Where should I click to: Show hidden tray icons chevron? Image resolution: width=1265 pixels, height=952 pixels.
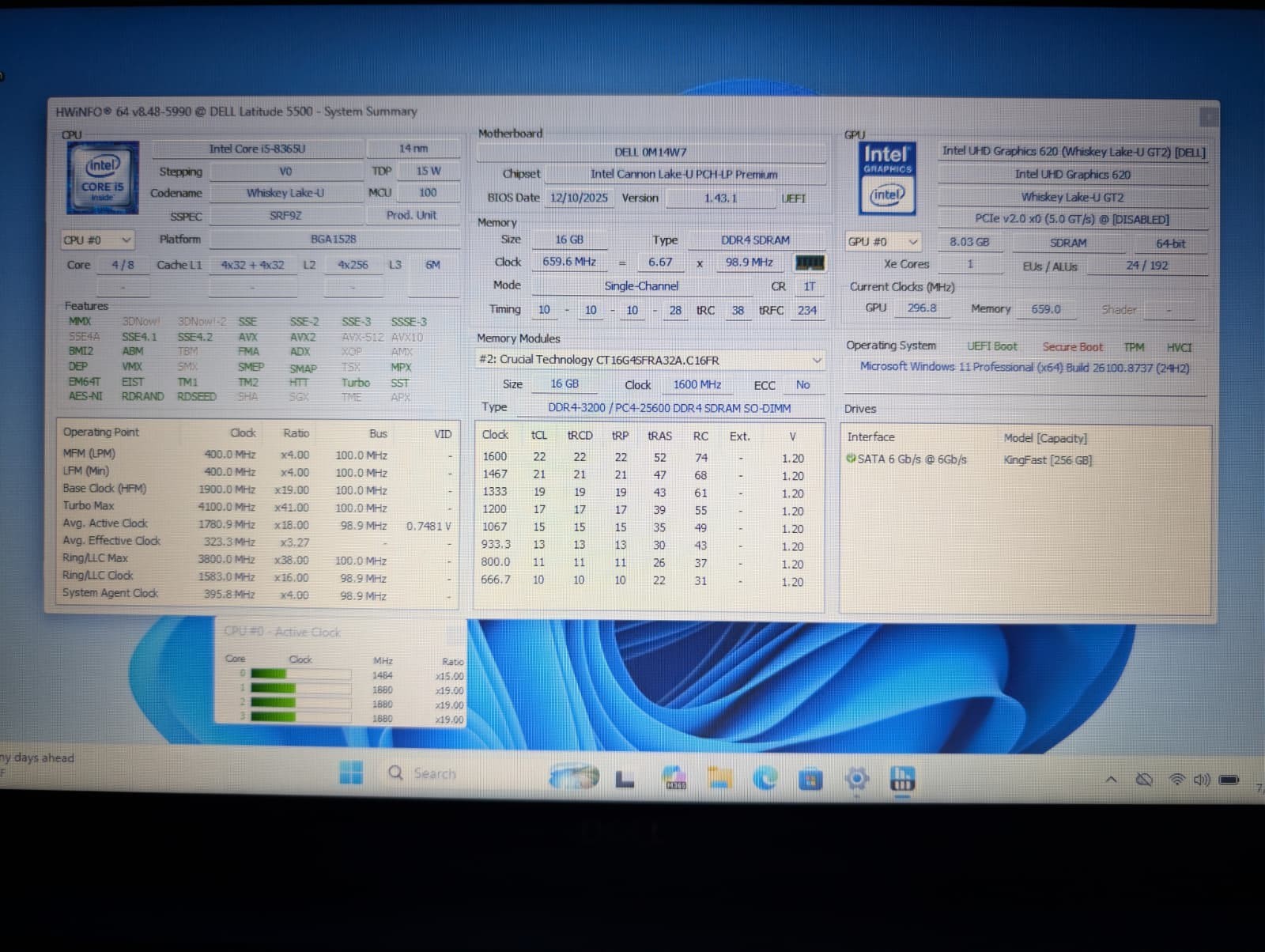pos(1111,780)
